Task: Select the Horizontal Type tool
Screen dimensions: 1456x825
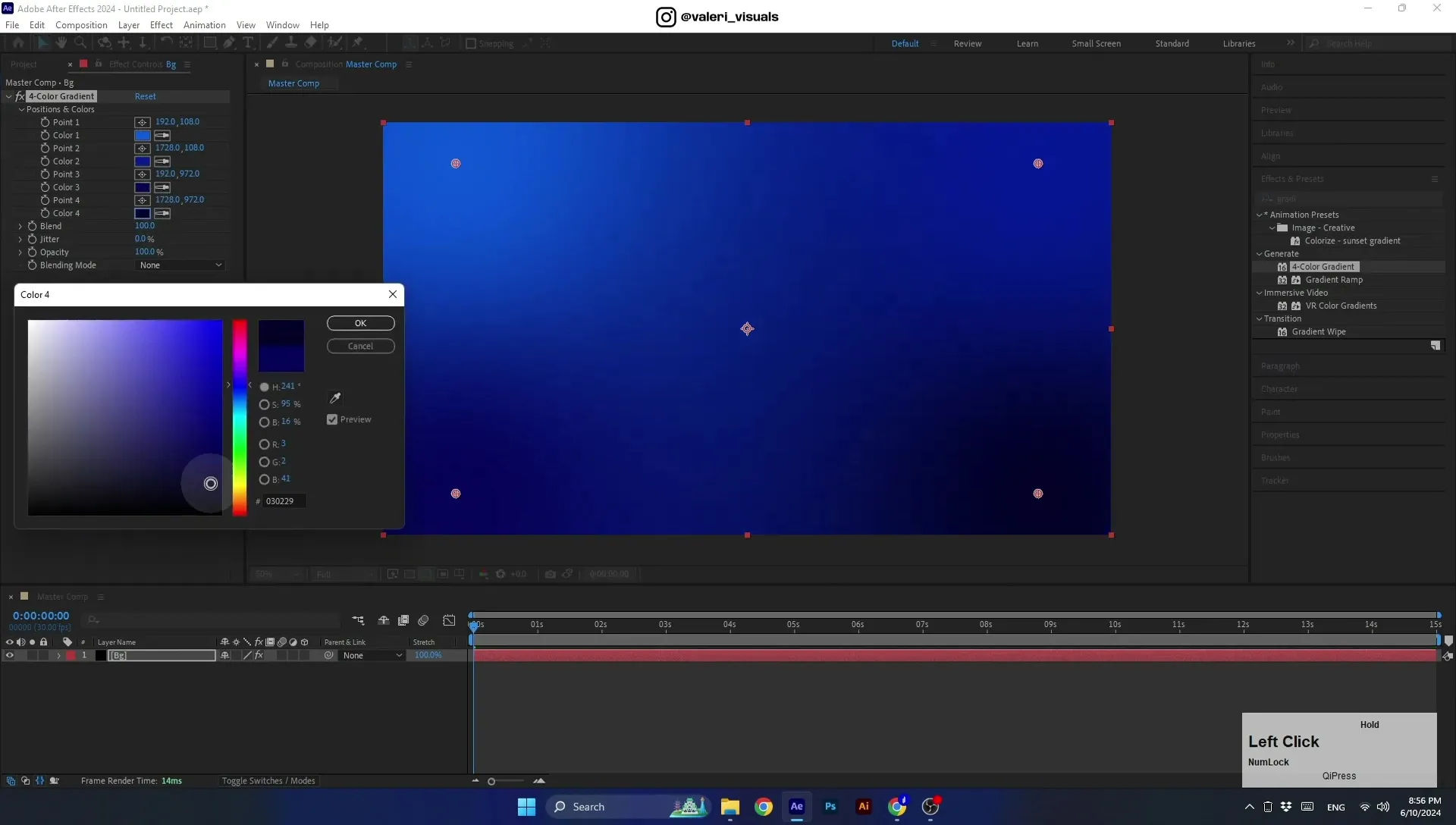Action: click(x=248, y=43)
